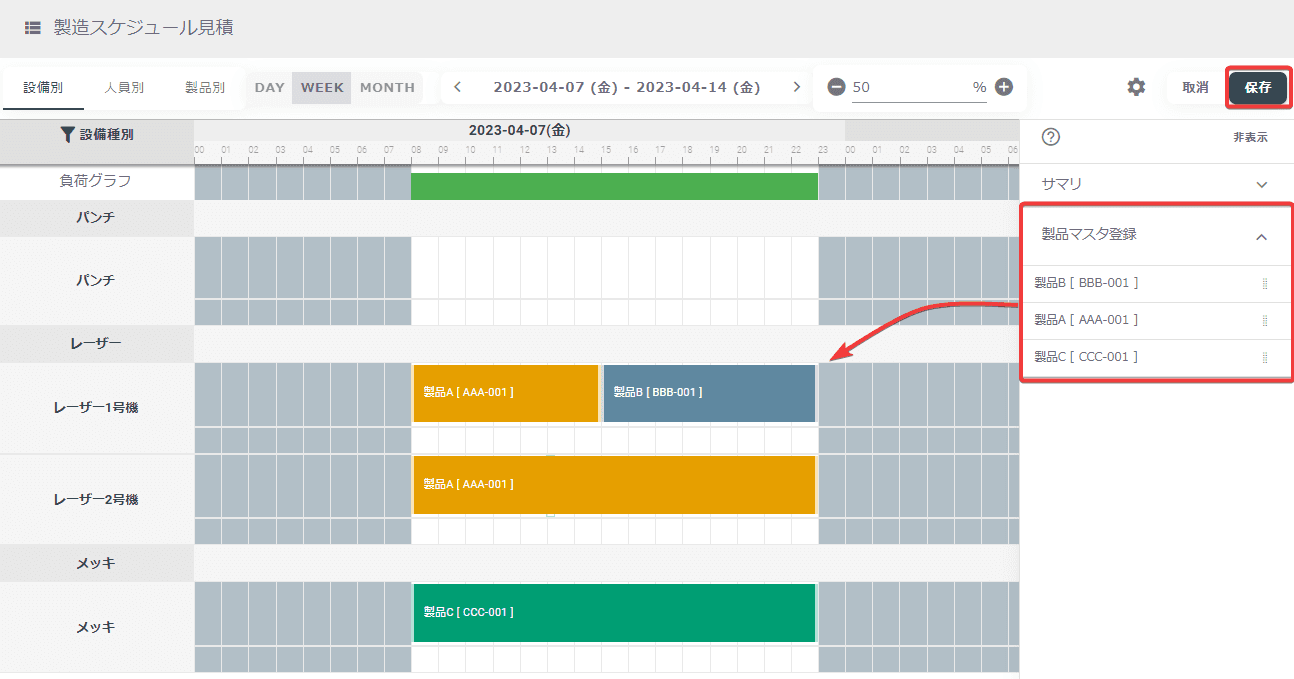Click the 保存 button
Image resolution: width=1294 pixels, height=679 pixels.
click(1258, 87)
